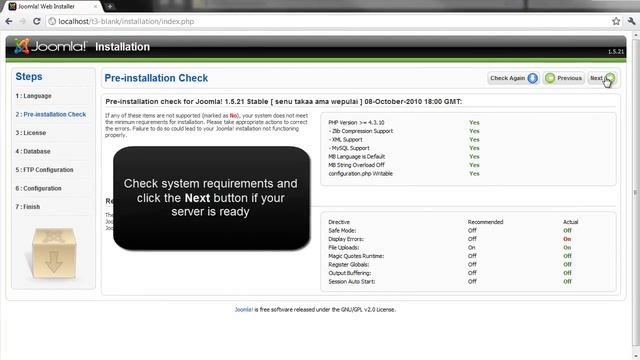Select the Joomla! Web Installer tab

pos(51,7)
